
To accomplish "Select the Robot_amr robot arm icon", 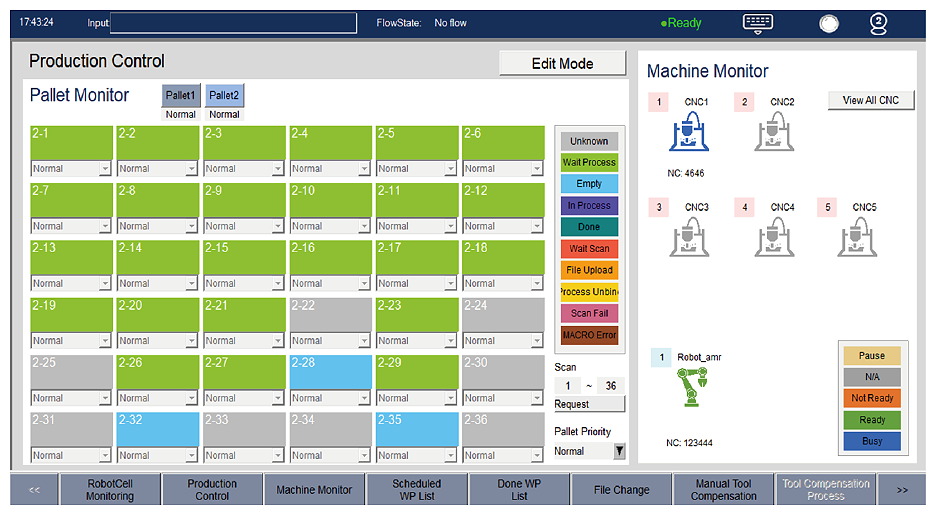I will click(x=689, y=387).
